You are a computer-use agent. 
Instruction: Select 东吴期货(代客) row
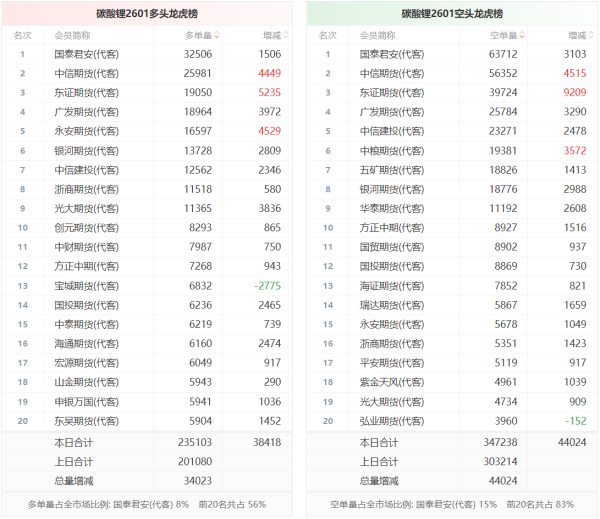coord(147,421)
